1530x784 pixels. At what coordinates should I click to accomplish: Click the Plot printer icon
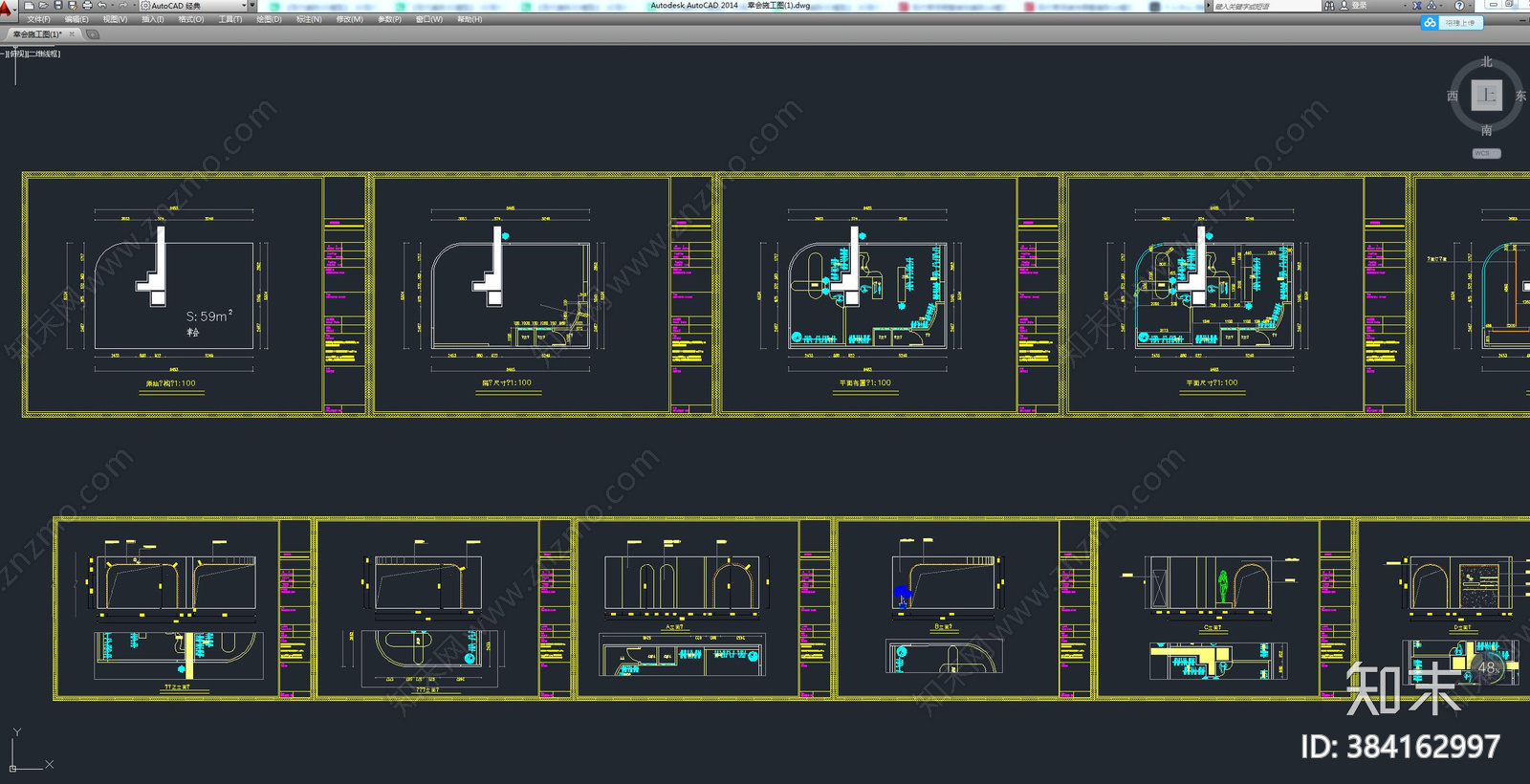point(87,6)
